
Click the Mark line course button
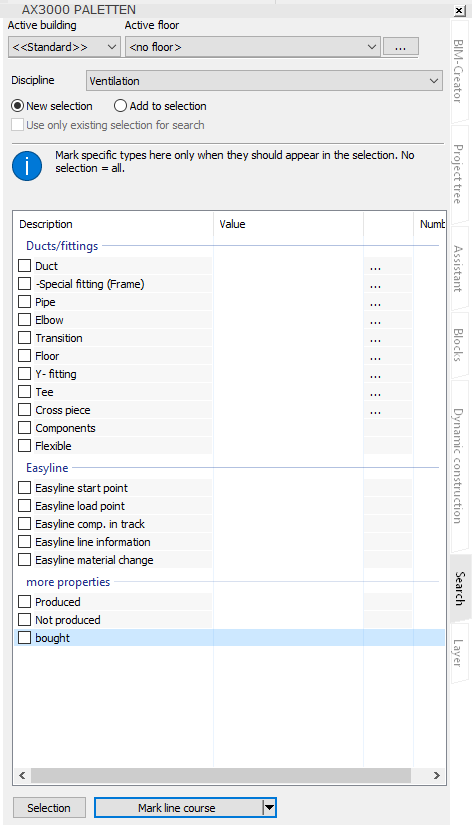[x=178, y=808]
